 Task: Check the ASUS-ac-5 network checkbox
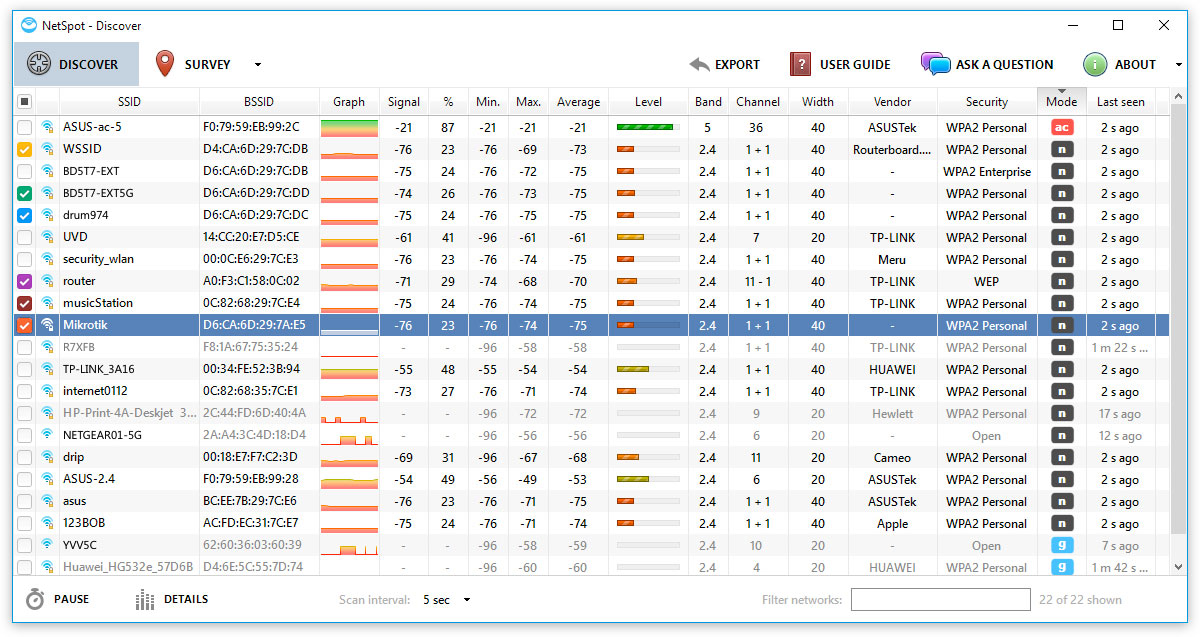(25, 127)
